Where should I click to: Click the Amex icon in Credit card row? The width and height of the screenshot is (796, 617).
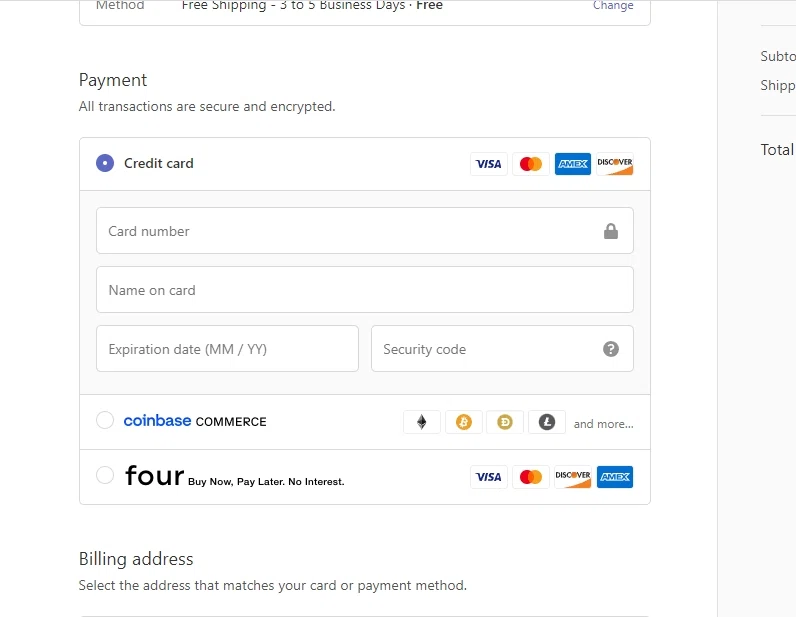tap(573, 164)
